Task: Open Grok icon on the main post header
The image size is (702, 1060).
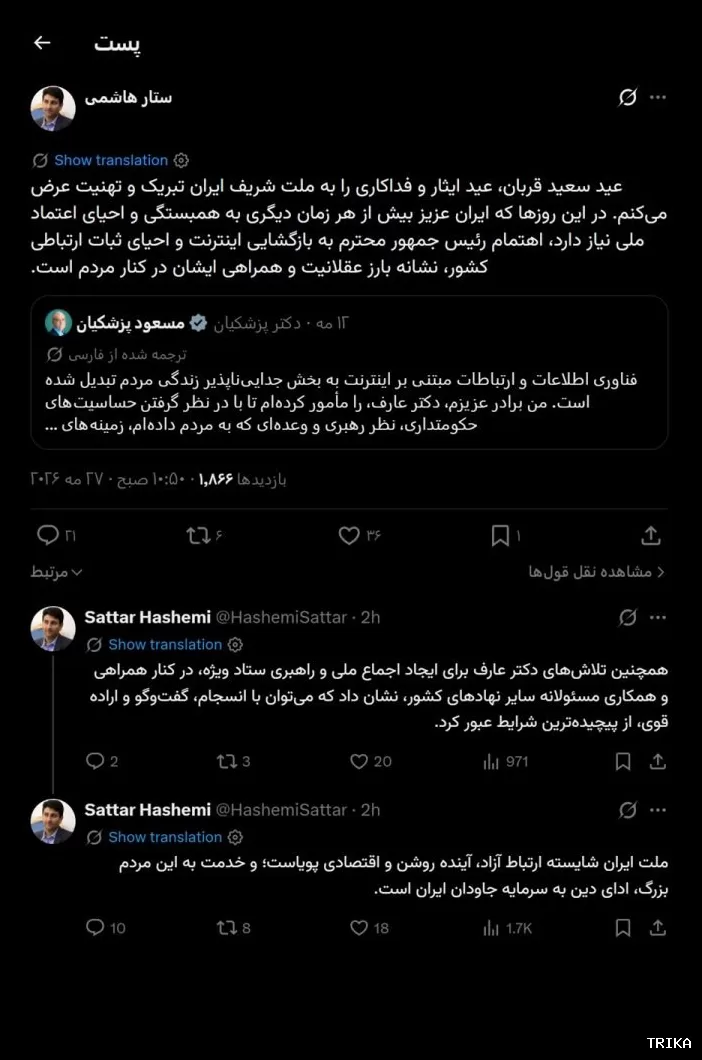Action: [628, 97]
